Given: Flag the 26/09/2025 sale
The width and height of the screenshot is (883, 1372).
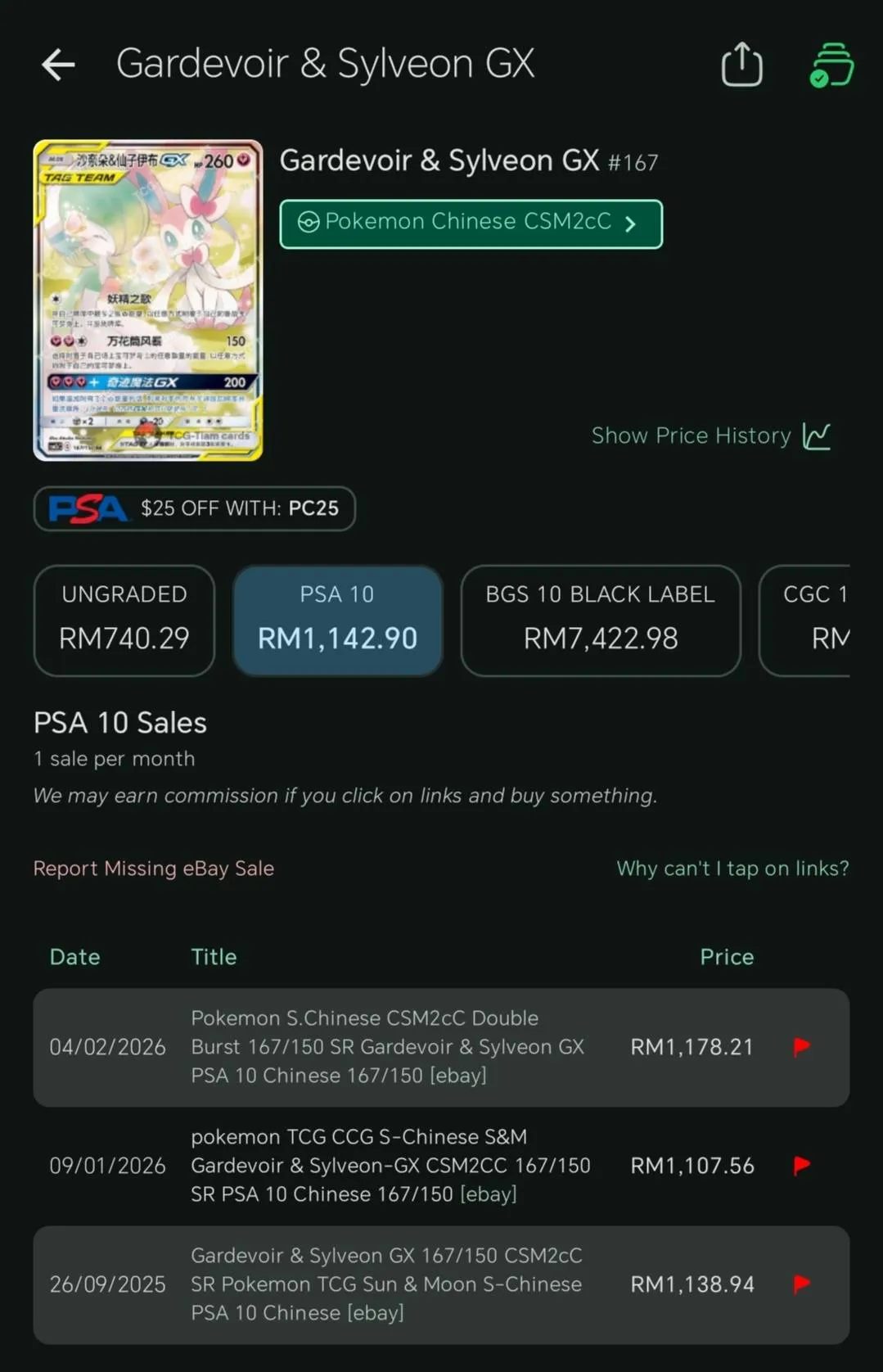Looking at the screenshot, I should (802, 1284).
